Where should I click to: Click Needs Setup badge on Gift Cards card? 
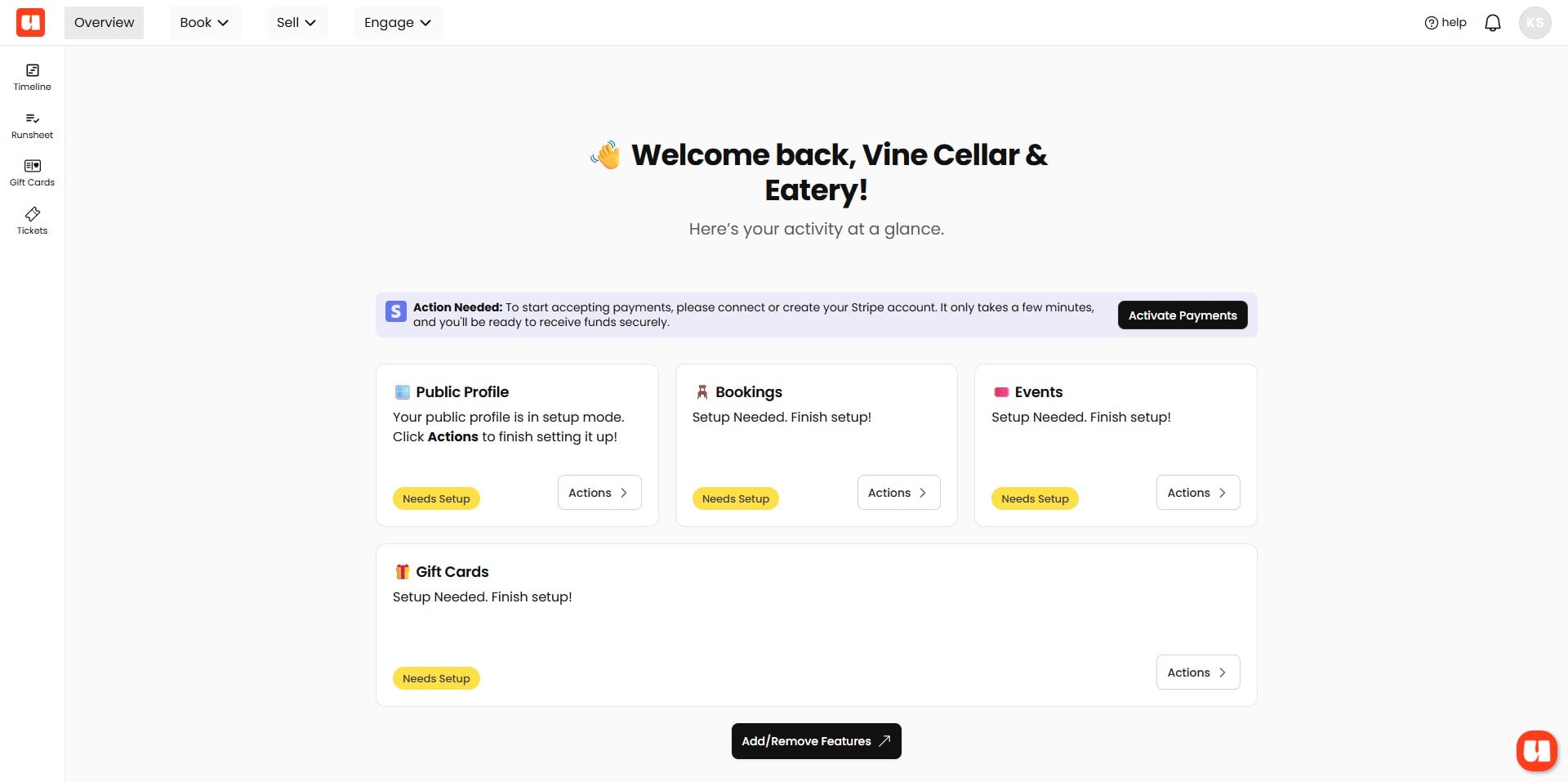[x=436, y=678]
